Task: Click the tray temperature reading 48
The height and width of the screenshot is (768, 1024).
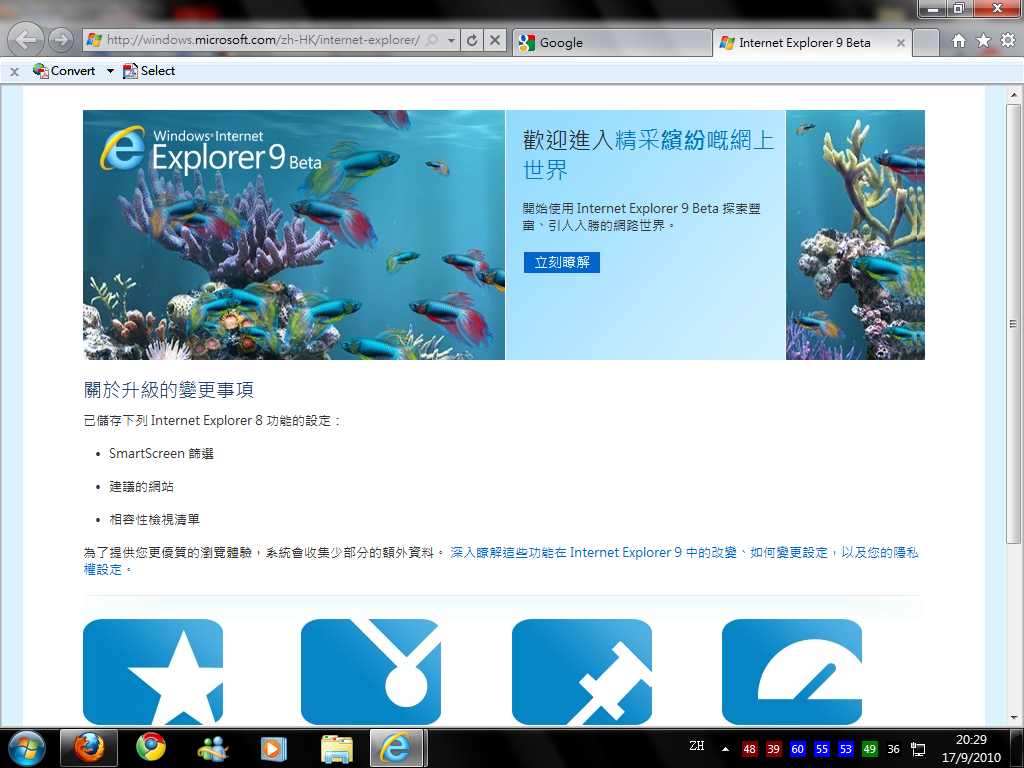Action: [749, 749]
